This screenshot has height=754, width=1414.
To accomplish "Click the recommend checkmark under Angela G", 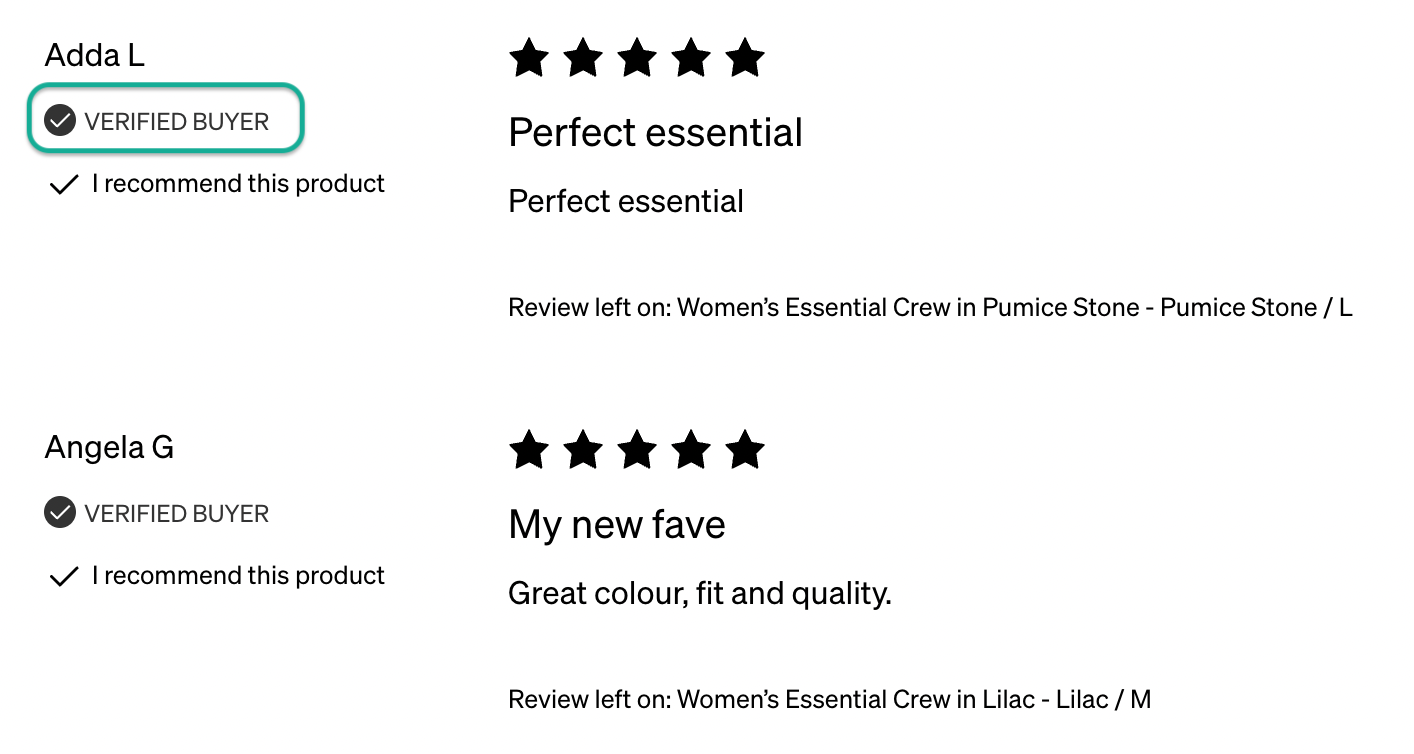I will [x=64, y=577].
